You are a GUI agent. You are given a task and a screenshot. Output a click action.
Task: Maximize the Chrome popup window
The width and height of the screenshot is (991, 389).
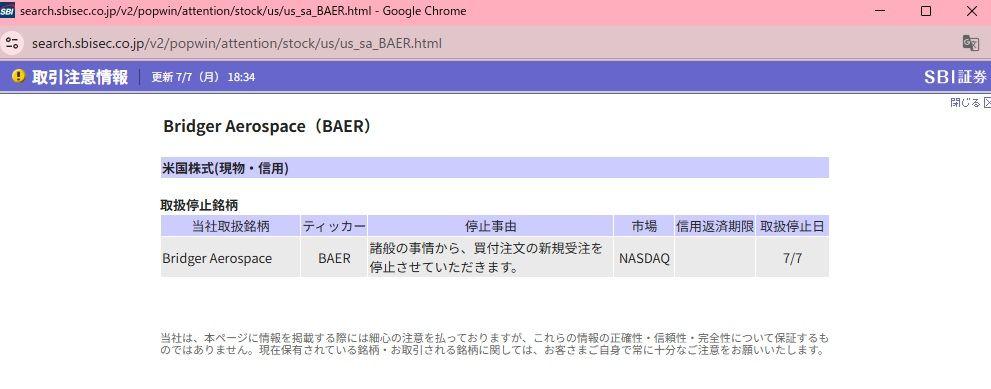(926, 11)
